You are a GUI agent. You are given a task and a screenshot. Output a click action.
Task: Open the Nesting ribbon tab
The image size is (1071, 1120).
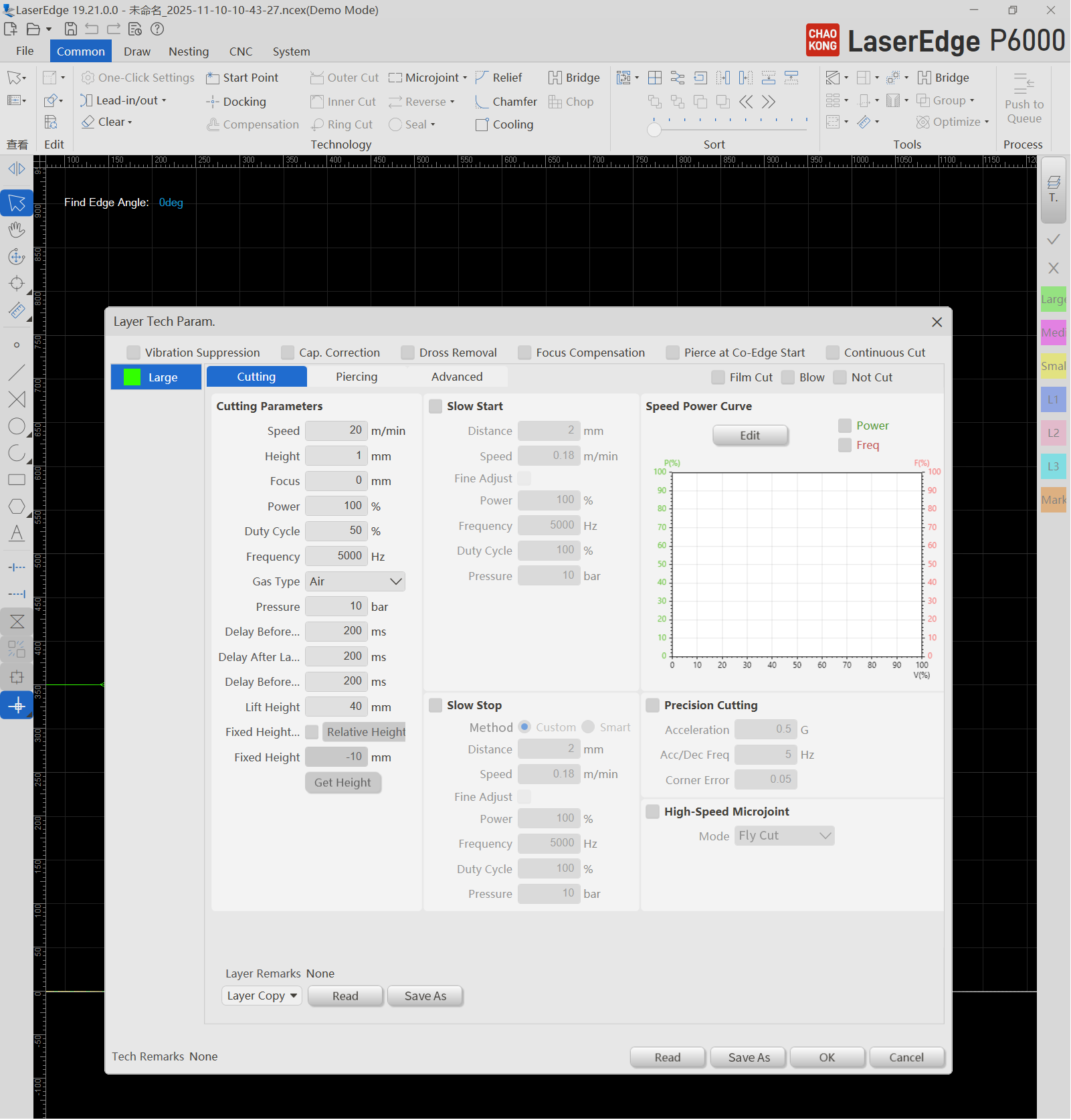click(x=189, y=52)
